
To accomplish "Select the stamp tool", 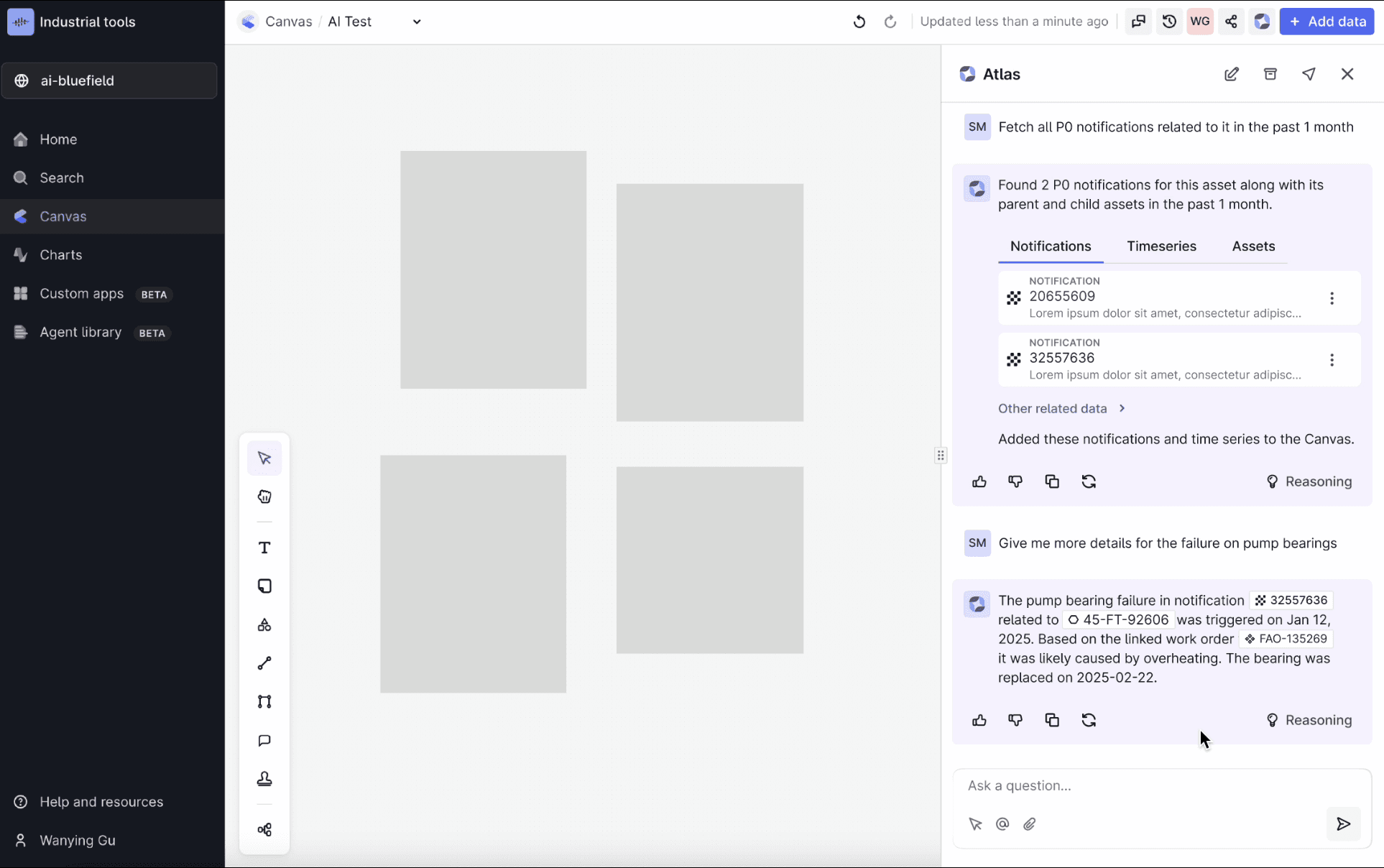I will pos(264,777).
